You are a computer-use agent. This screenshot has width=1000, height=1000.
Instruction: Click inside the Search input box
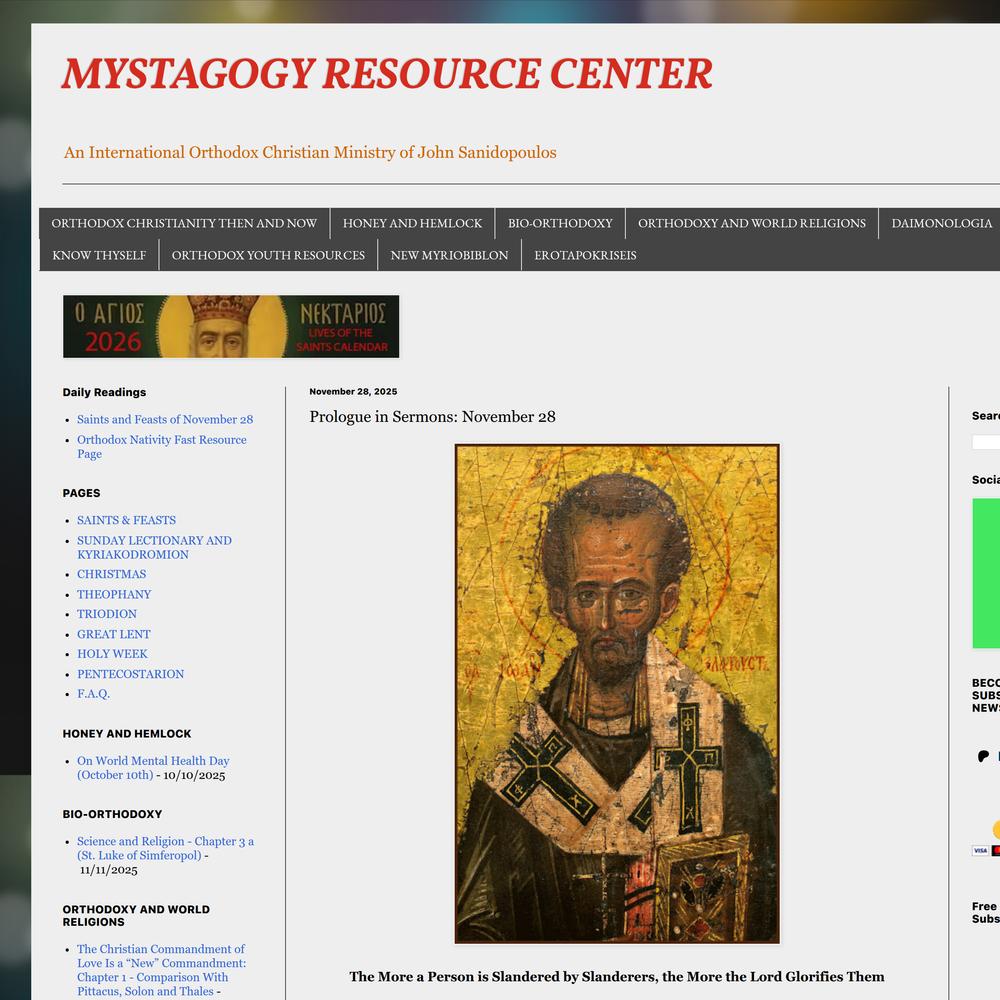986,442
